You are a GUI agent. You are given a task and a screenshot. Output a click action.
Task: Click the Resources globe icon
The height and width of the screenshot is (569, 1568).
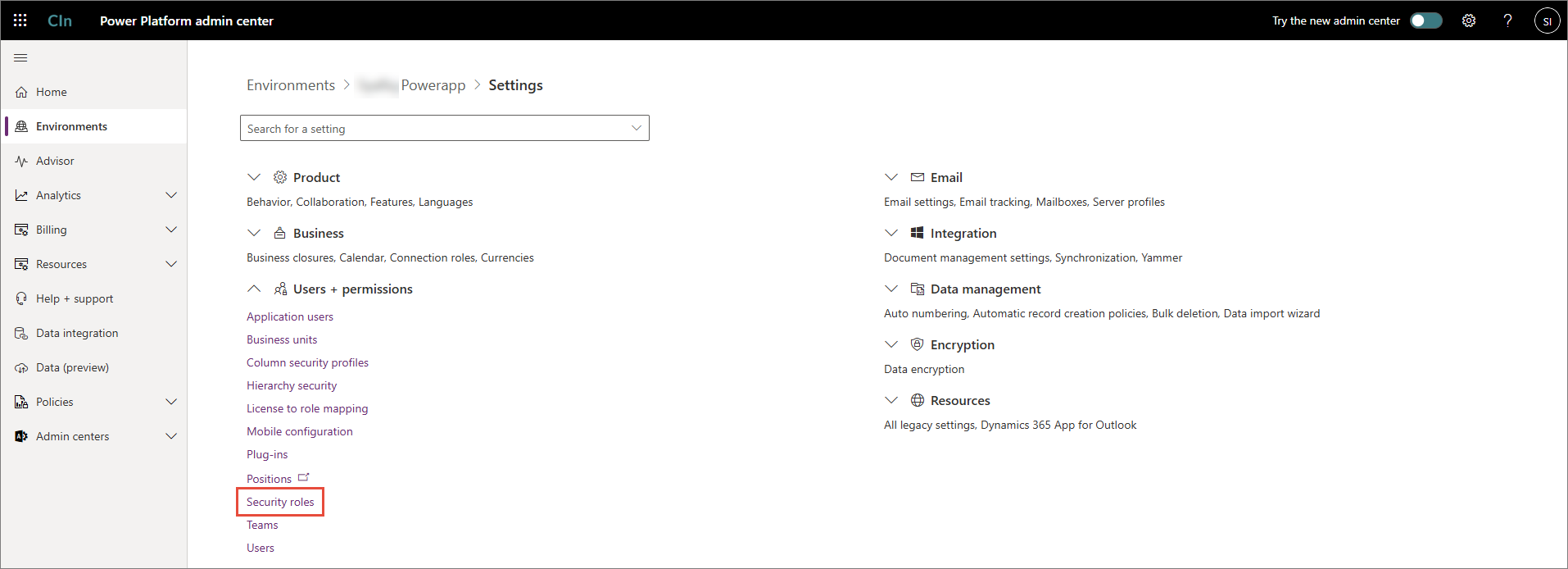(x=918, y=400)
